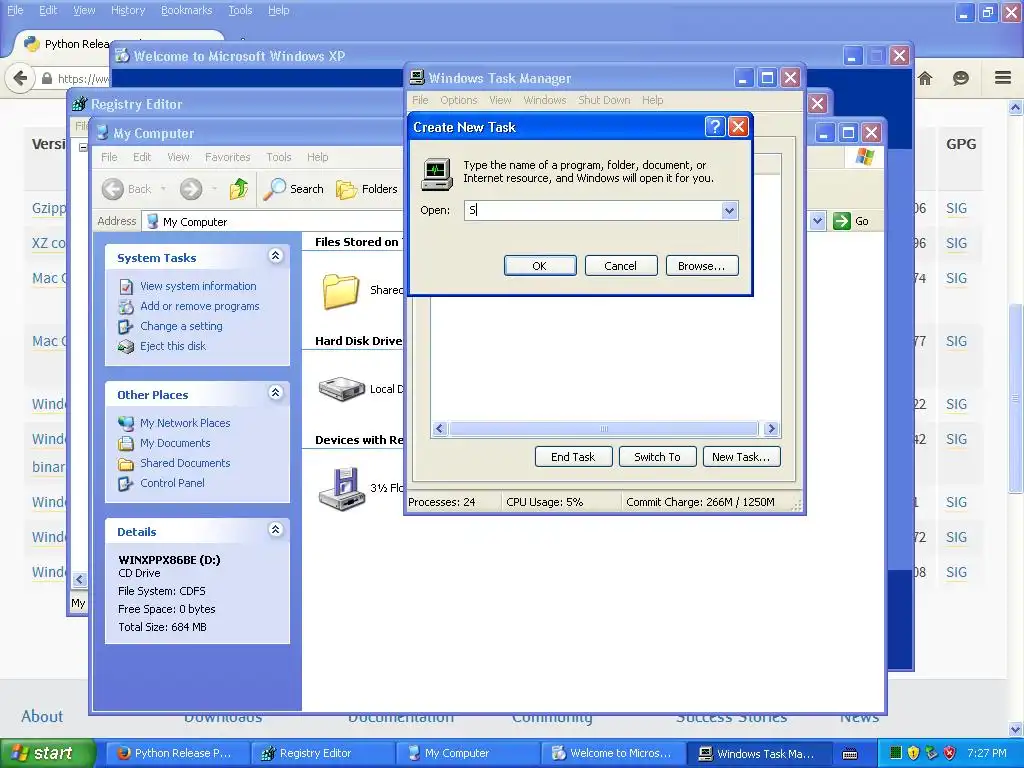Screen dimensions: 1024x768
Task: Open the browser Bookmarks menu
Action: click(186, 10)
